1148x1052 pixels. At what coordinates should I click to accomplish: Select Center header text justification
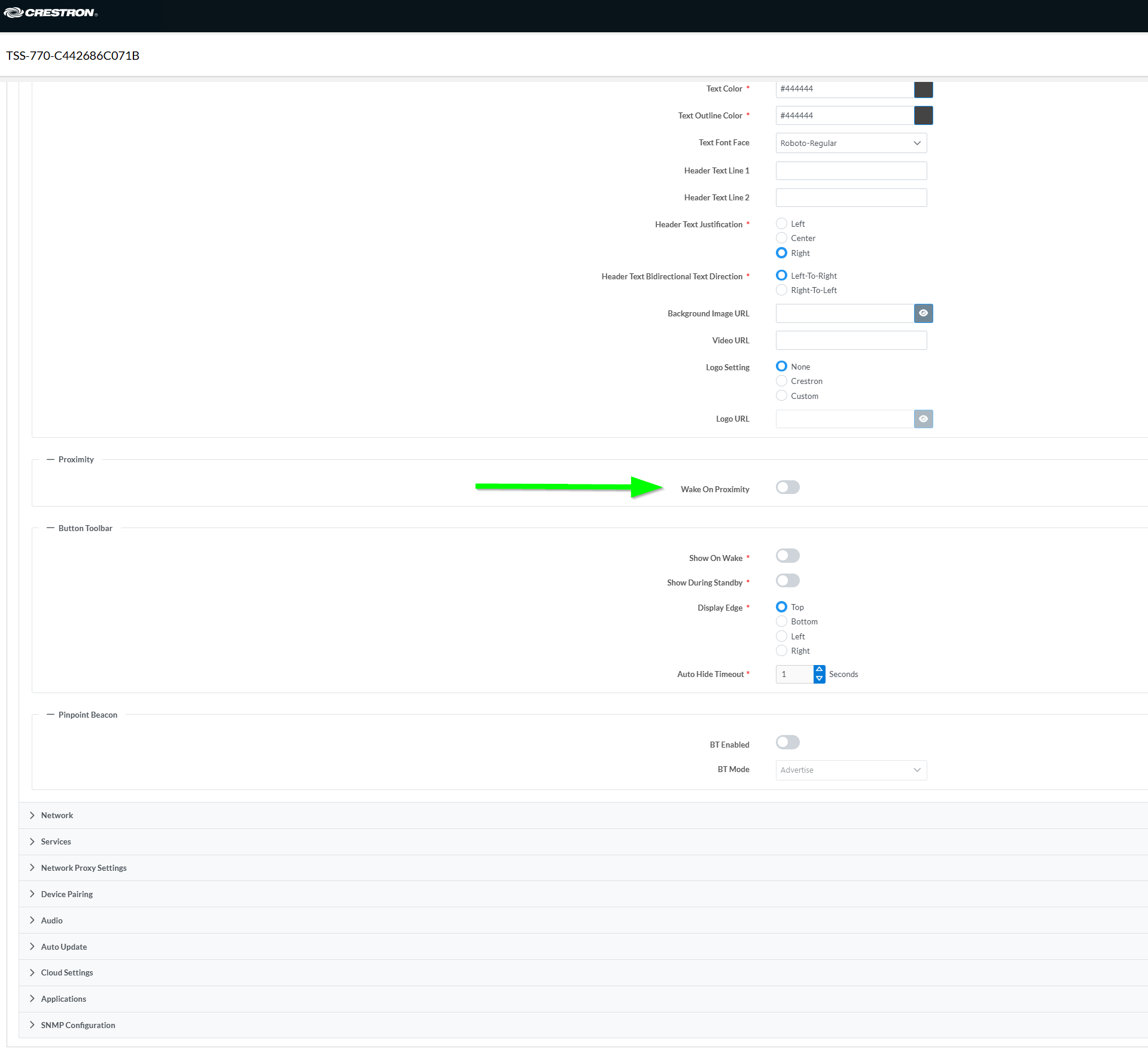pos(781,239)
